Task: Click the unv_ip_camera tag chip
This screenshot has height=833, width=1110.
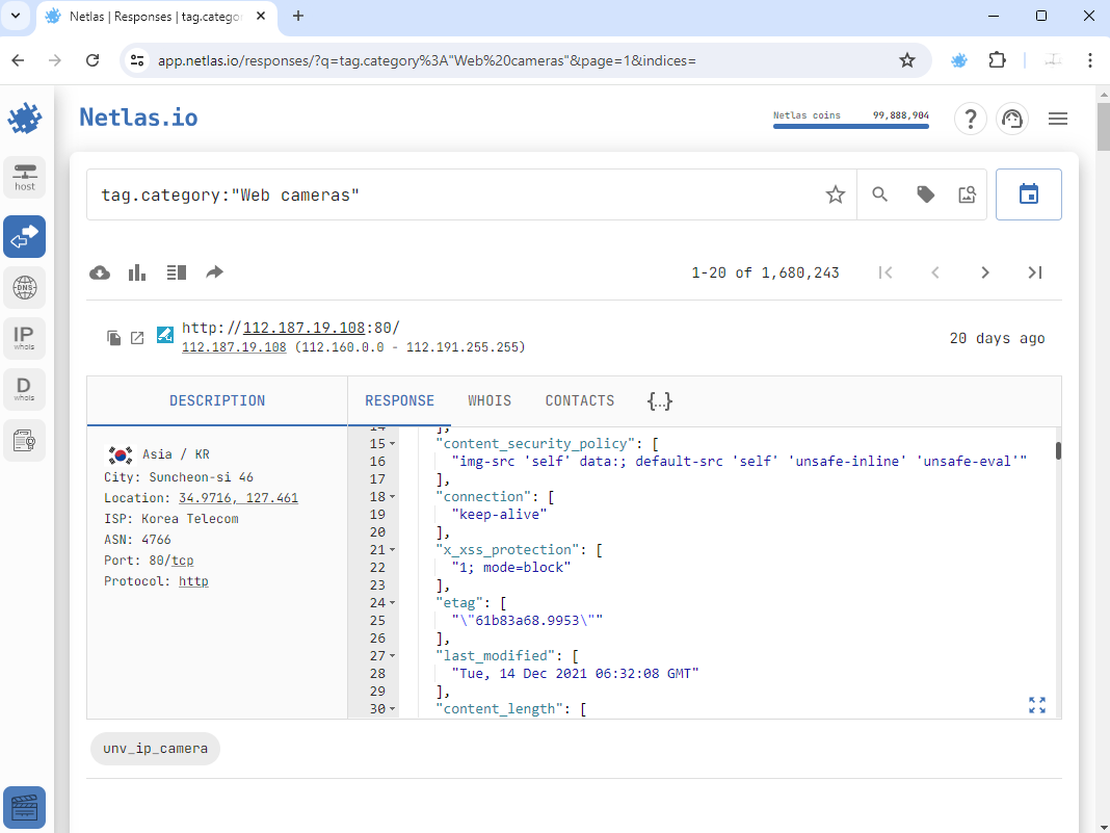Action: tap(155, 748)
